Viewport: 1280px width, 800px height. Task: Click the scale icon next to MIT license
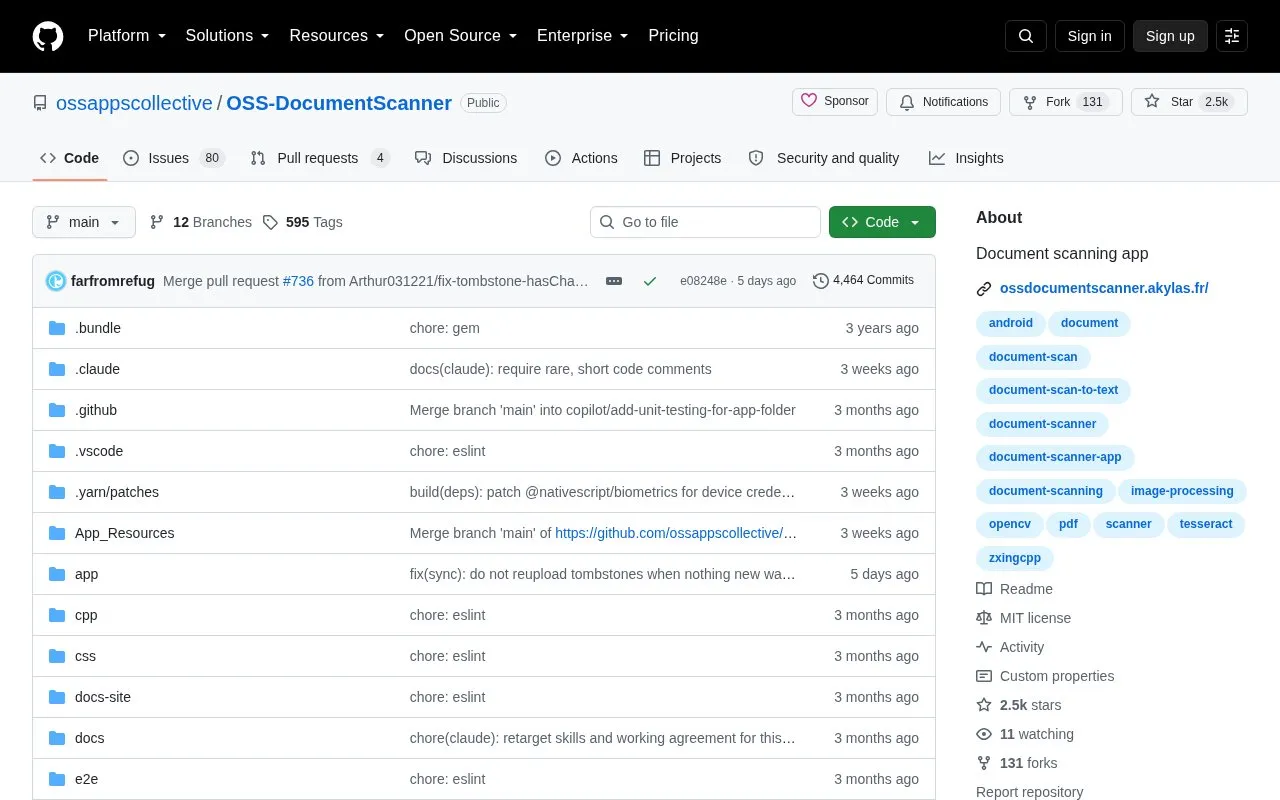click(984, 618)
